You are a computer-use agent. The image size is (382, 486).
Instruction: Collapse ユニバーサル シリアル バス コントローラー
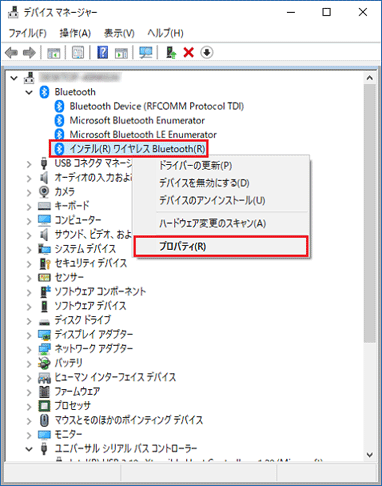[x=29, y=449]
